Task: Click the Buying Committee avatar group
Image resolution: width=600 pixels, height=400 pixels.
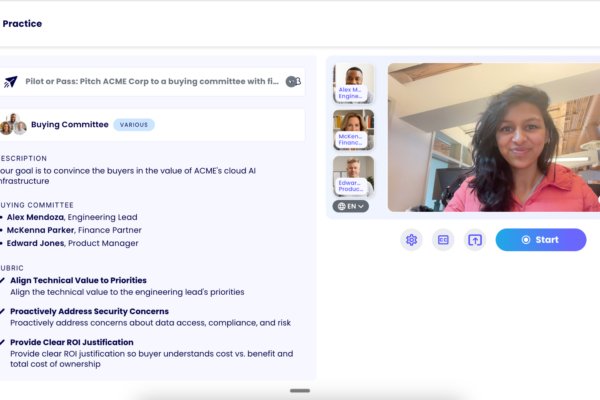Action: pyautogui.click(x=12, y=125)
